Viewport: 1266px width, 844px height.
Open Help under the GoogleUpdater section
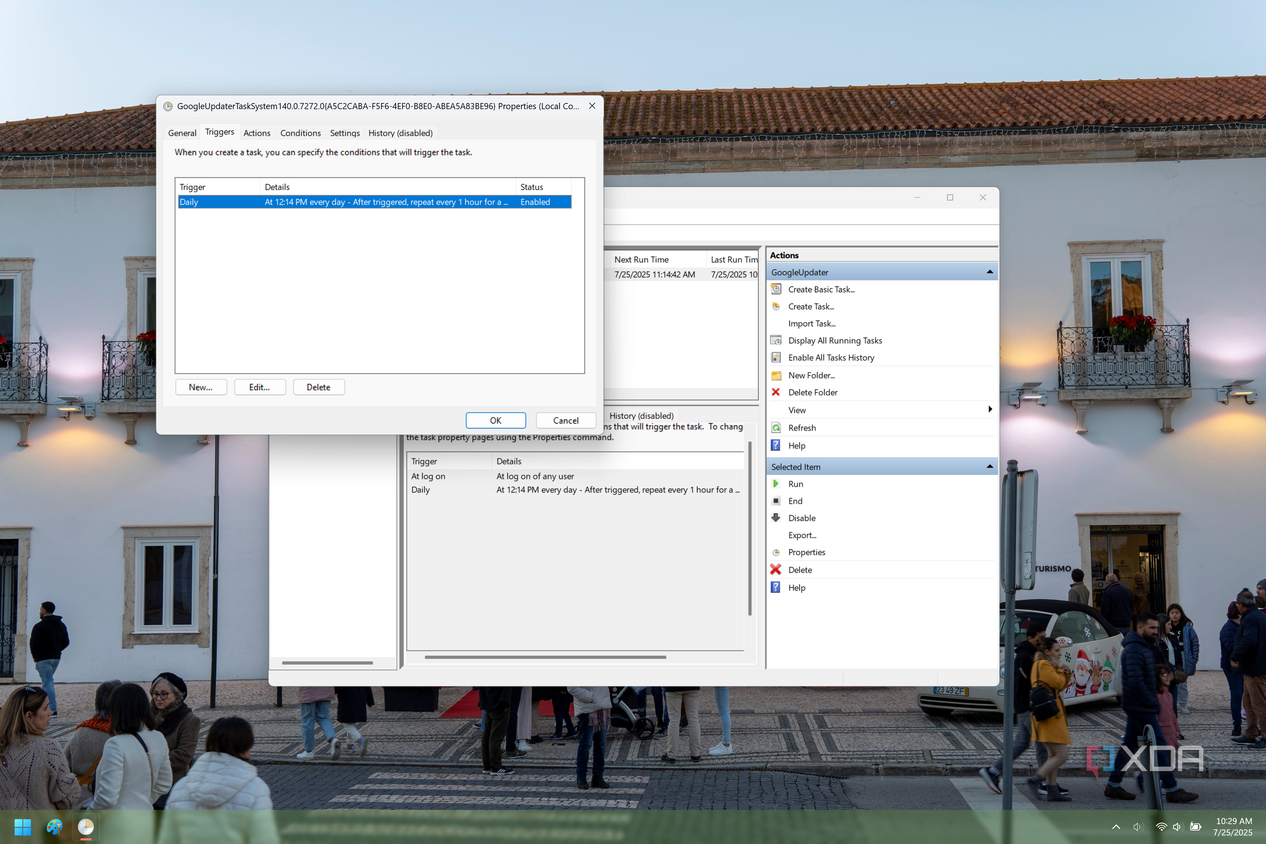pos(796,446)
